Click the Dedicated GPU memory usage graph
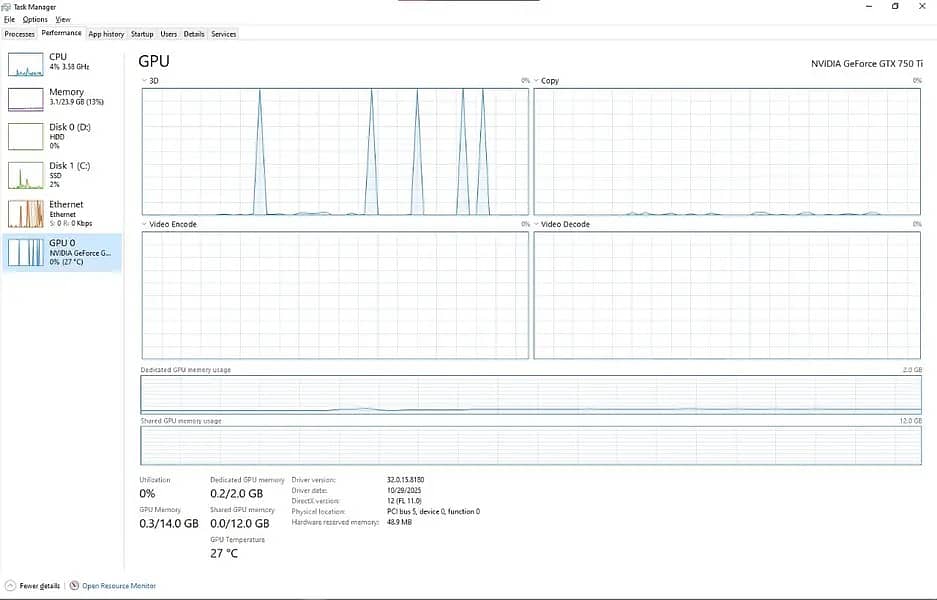 pyautogui.click(x=530, y=395)
